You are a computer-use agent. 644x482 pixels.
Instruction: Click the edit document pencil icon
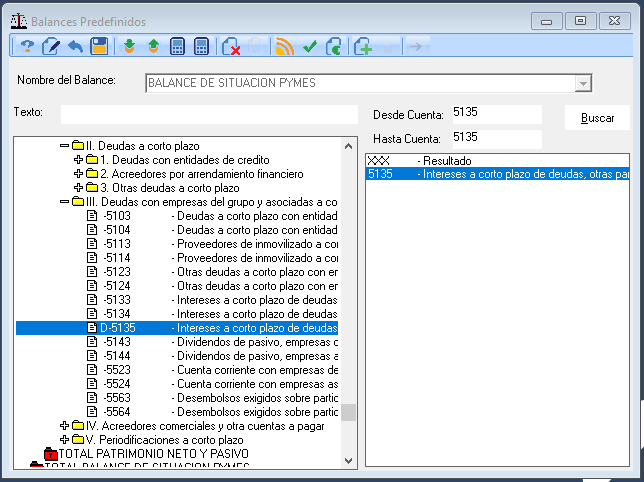(x=51, y=46)
